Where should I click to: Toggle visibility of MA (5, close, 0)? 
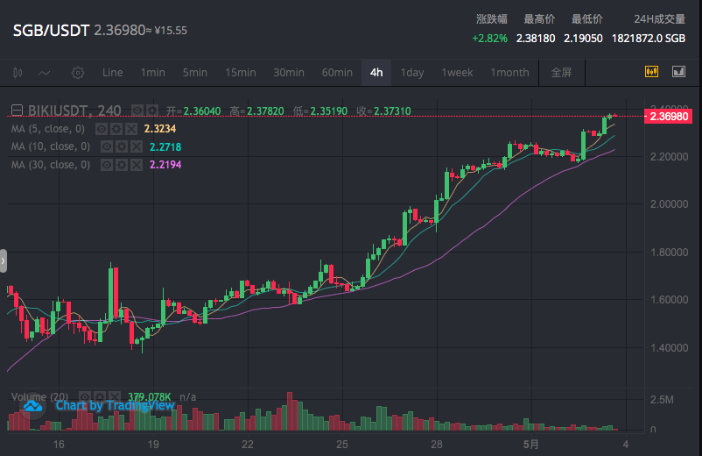(101, 129)
